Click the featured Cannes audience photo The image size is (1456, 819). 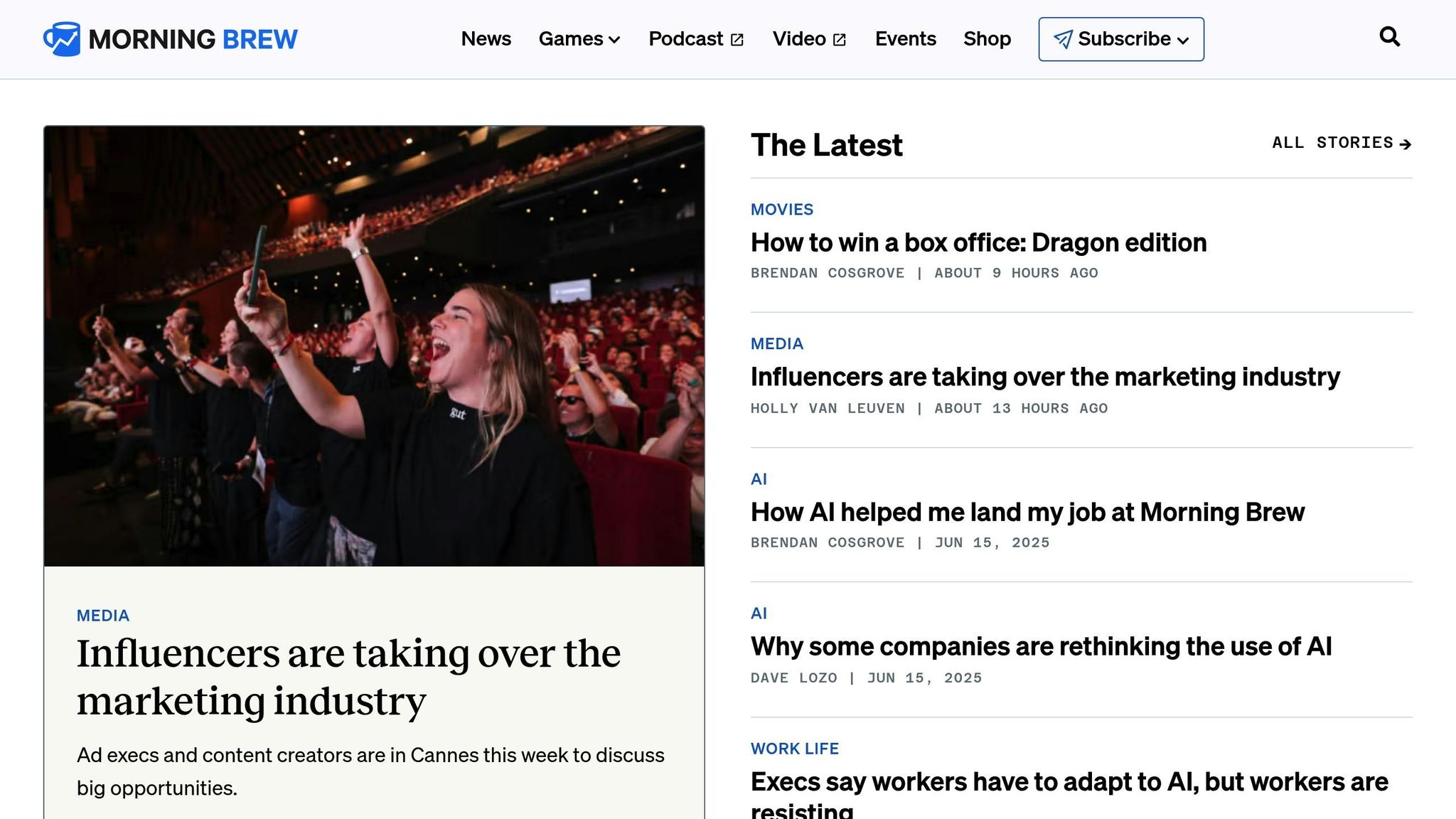click(x=374, y=346)
